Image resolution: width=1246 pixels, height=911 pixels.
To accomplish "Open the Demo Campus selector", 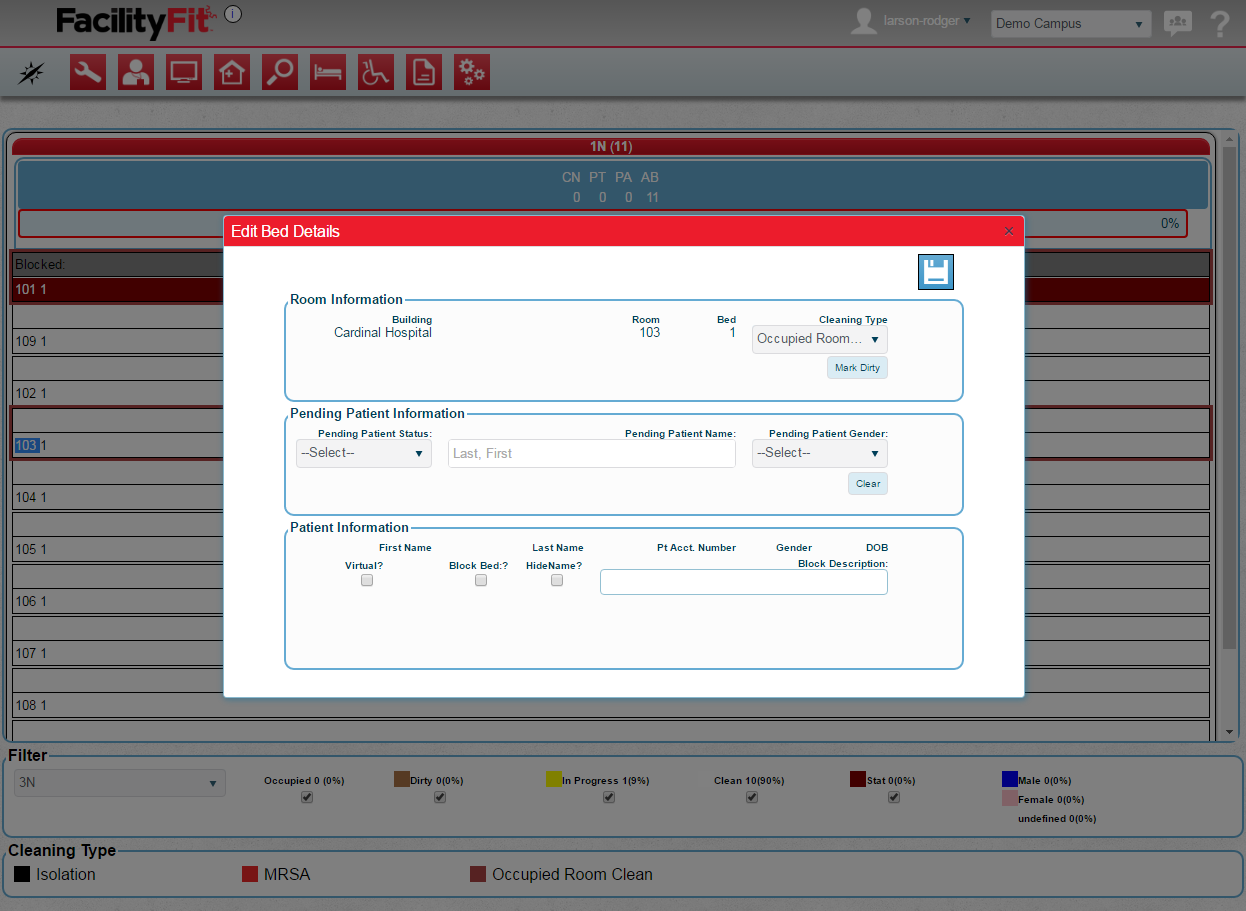I will coord(1070,24).
